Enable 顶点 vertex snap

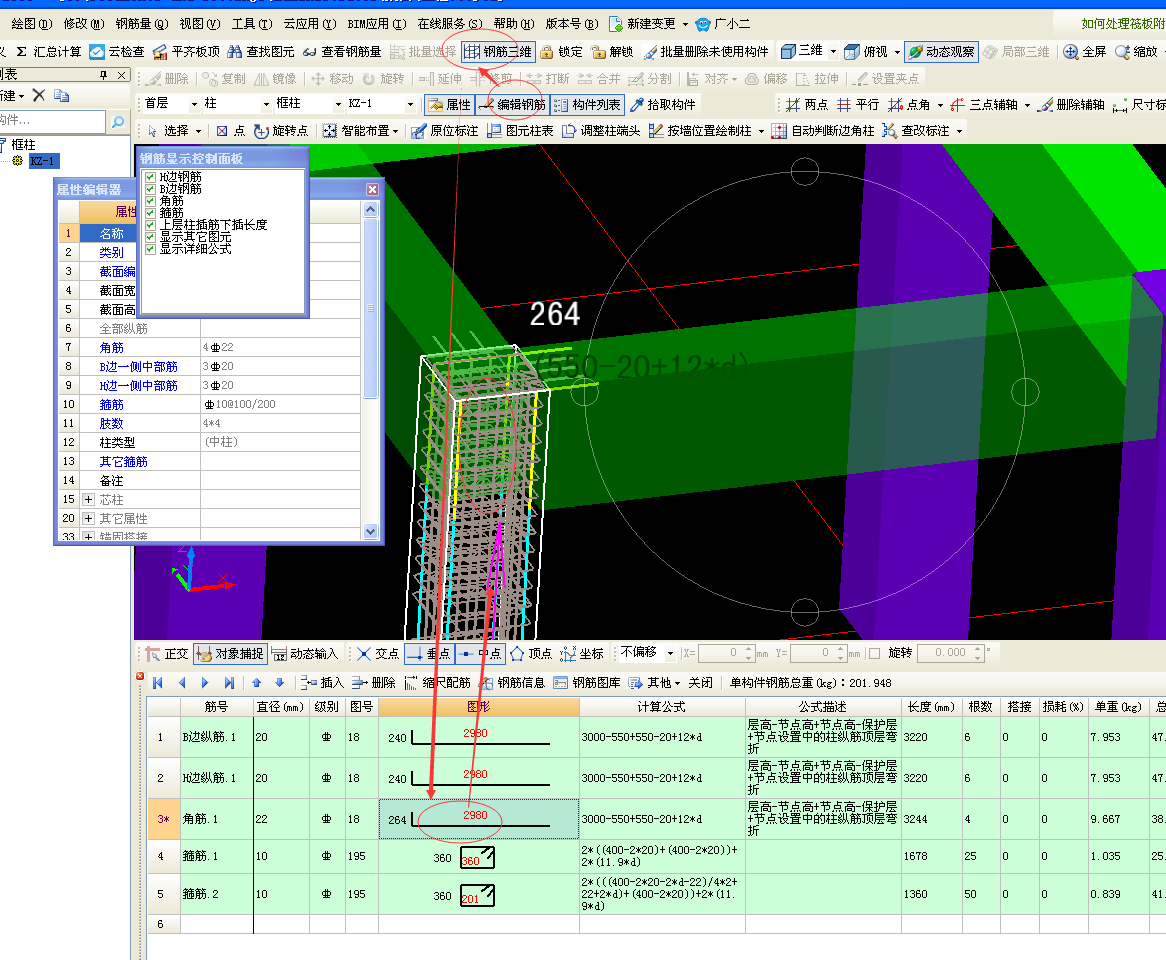(x=531, y=654)
